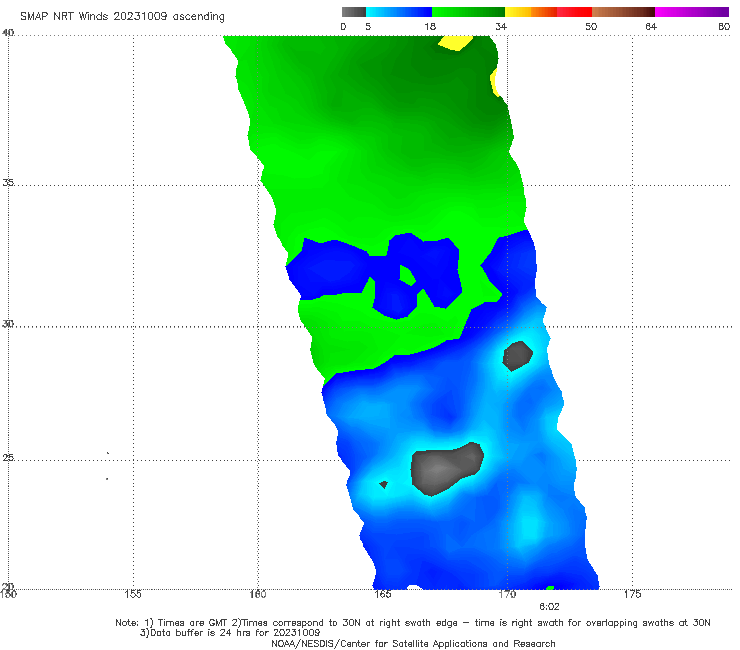
Task: Click the title 'SMAP NRT Winds 20231009 ascending'
Action: 122,17
